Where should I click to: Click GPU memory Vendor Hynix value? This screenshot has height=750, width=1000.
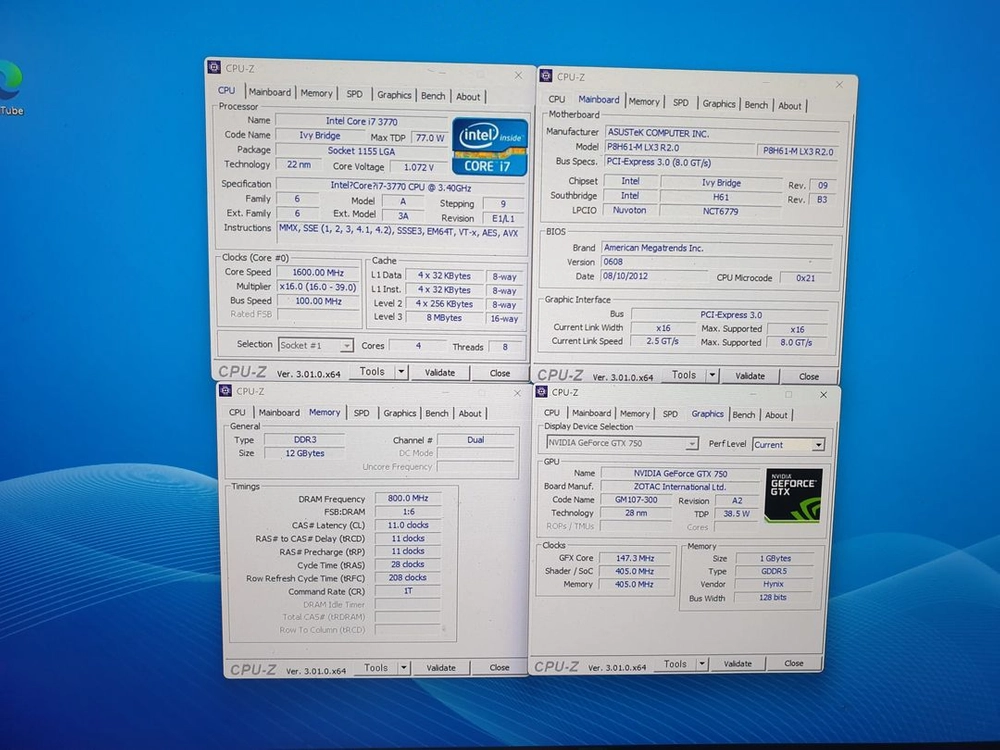pos(774,584)
